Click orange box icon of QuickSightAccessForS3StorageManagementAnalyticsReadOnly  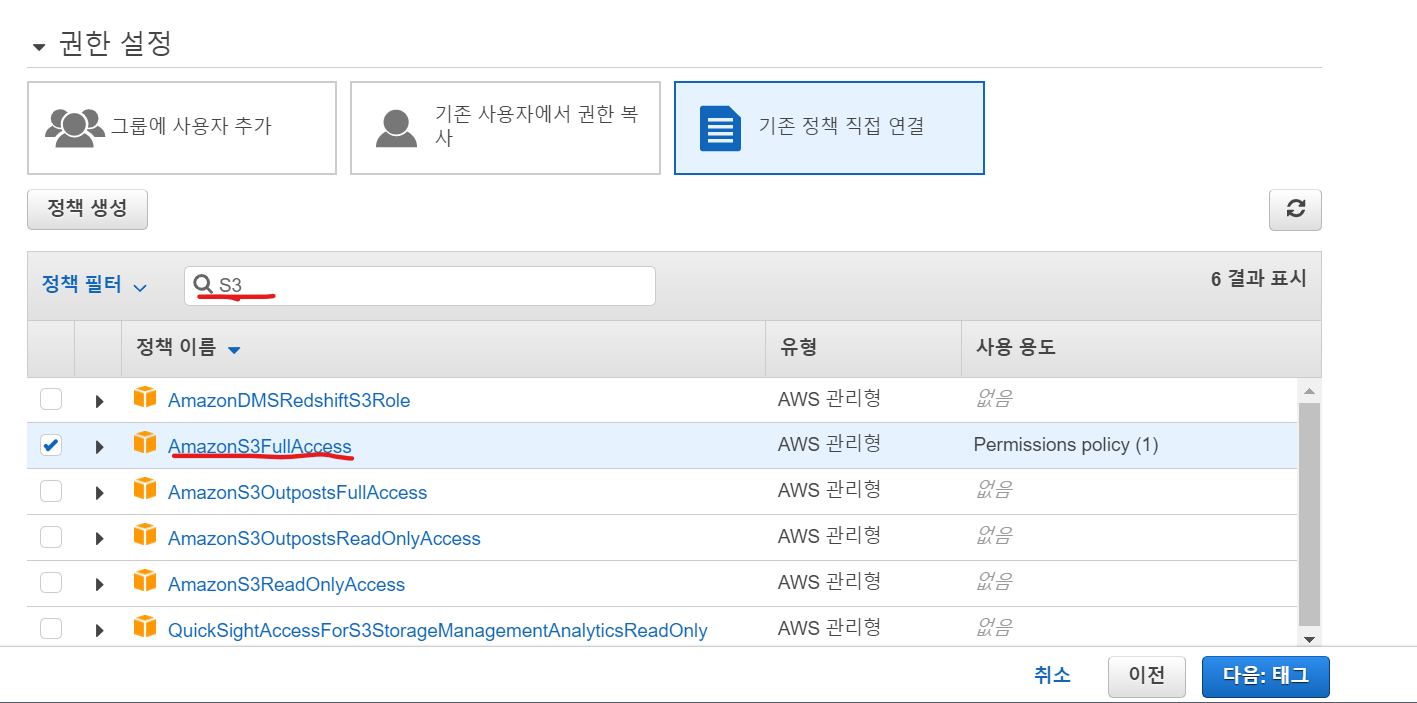(145, 628)
